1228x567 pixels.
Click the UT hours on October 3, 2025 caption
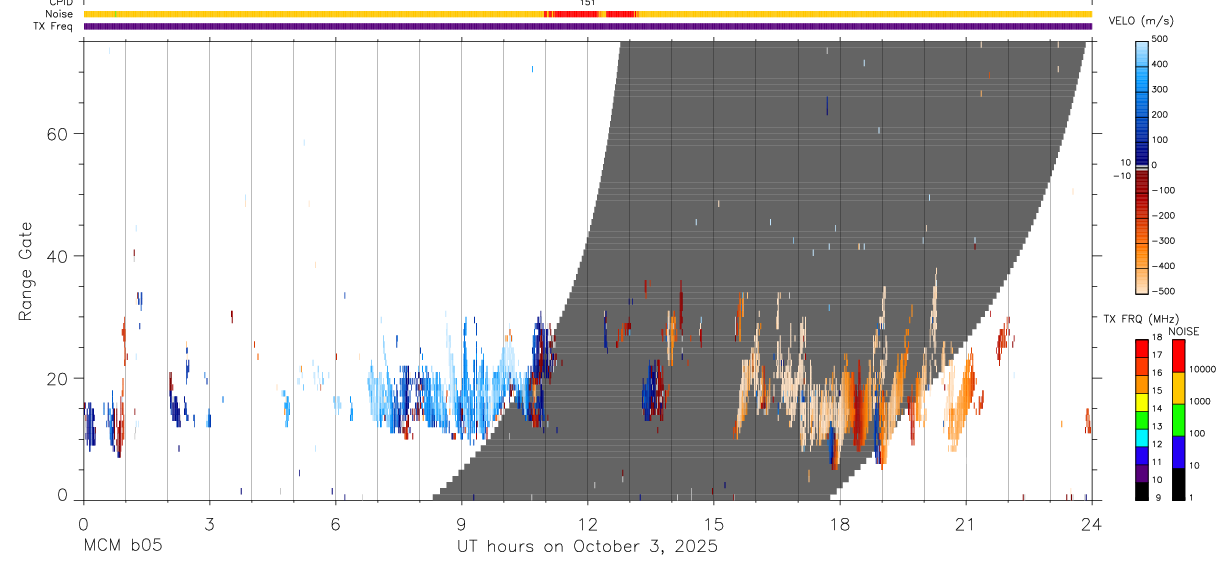click(587, 547)
